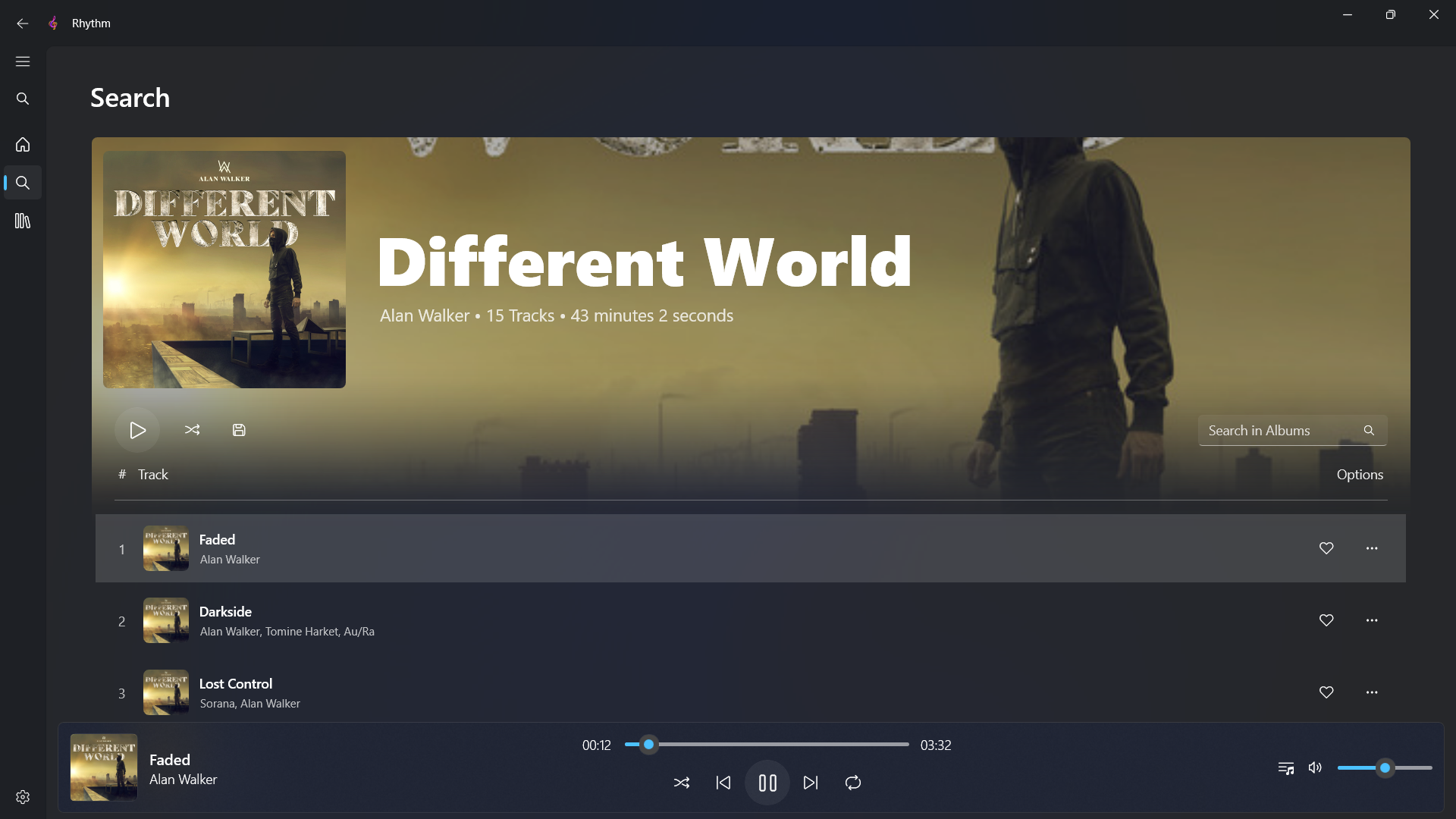1456x819 pixels.
Task: Expand the hamburger navigation menu
Action: pos(23,61)
